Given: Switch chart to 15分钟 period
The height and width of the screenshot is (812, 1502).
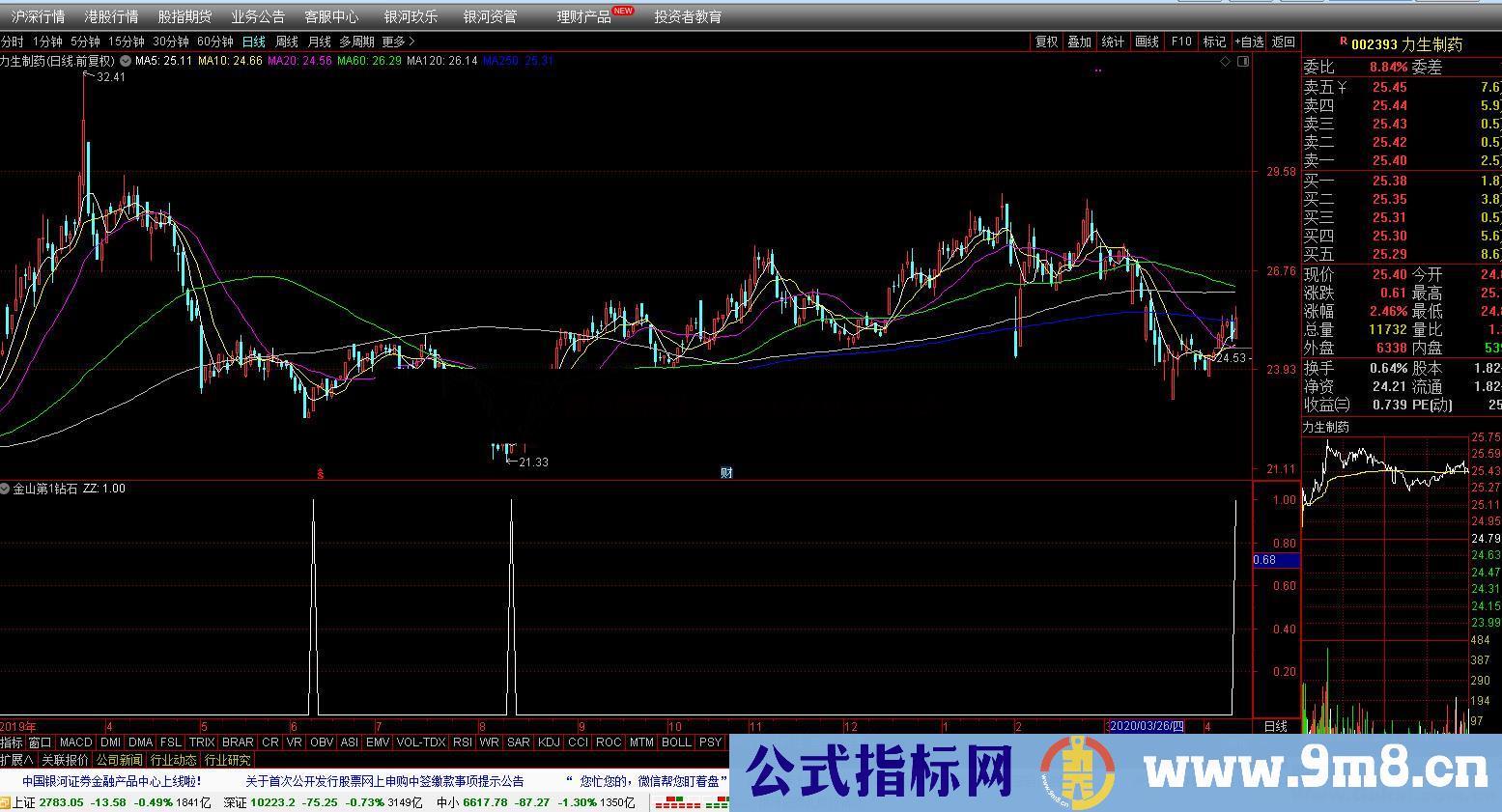Looking at the screenshot, I should pos(127,42).
